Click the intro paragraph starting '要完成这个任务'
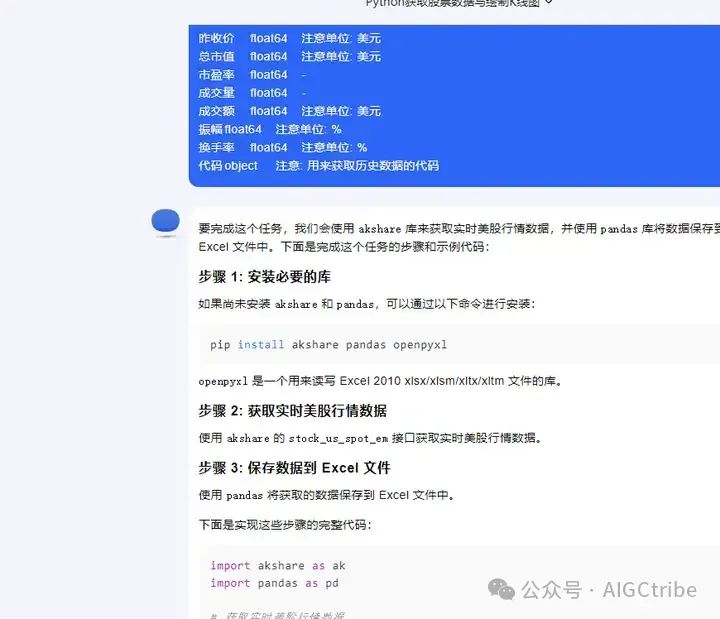This screenshot has width=720, height=619. tap(459, 228)
